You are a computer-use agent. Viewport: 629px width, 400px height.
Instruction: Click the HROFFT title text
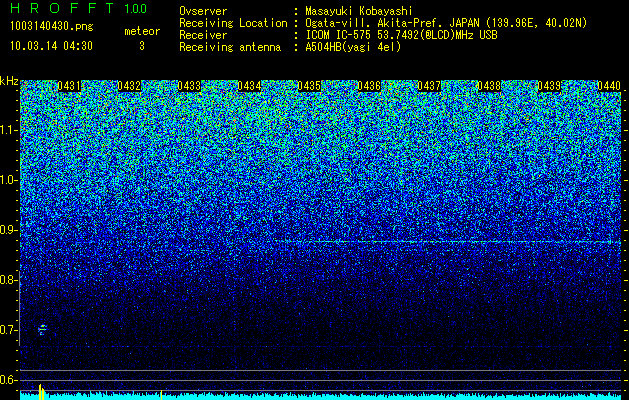pos(62,8)
